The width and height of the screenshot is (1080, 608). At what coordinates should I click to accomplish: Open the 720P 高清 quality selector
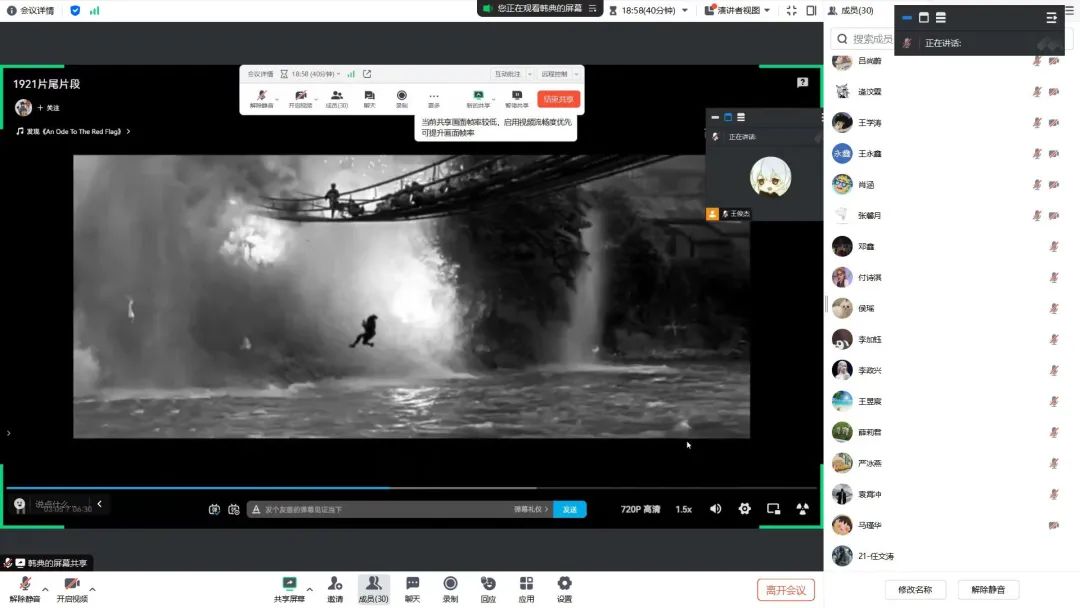640,509
